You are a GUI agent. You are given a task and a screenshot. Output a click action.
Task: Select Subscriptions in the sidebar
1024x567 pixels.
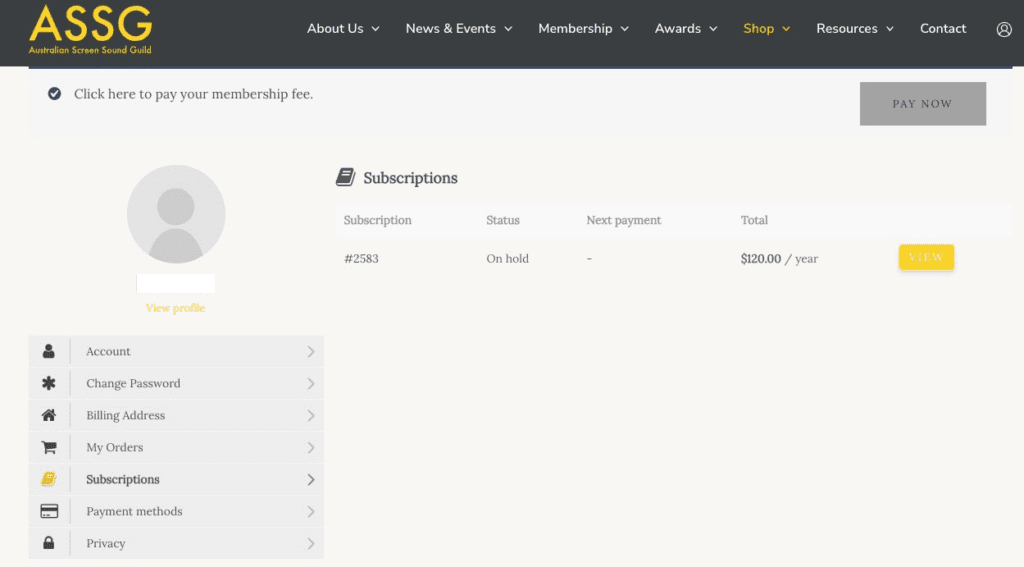tap(176, 479)
